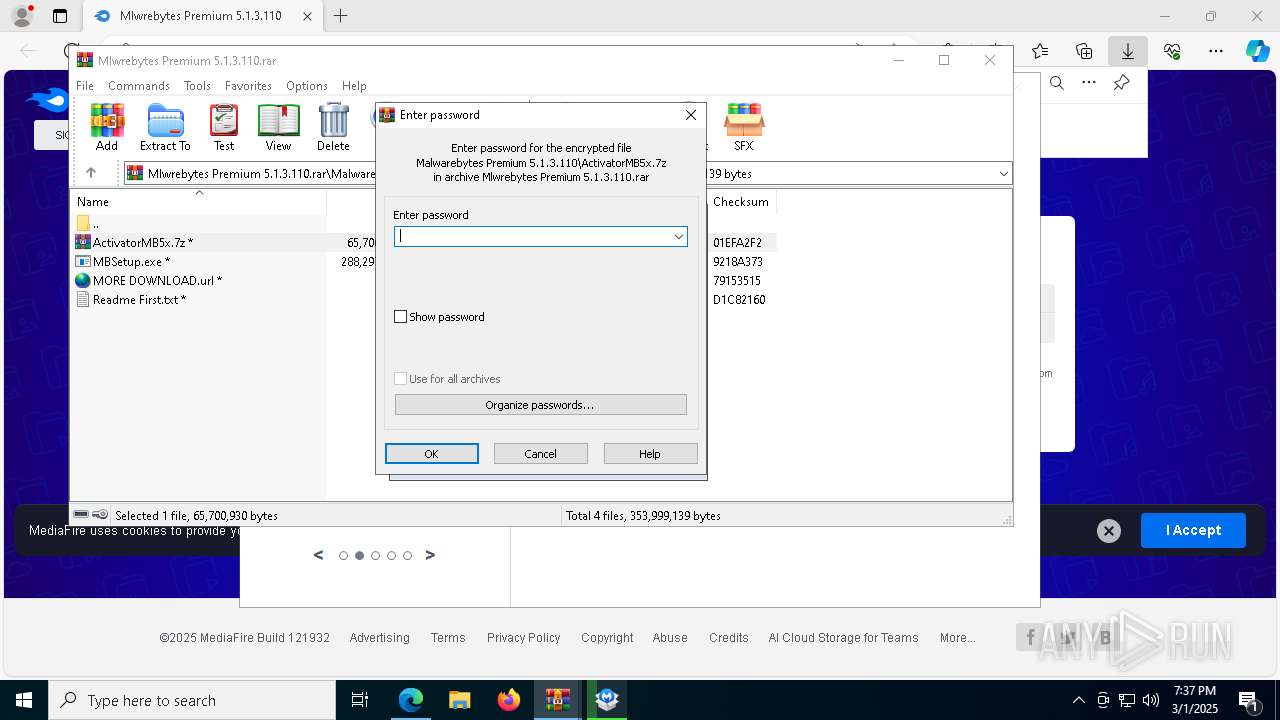
Task: Go to next carousel slide arrow
Action: click(x=430, y=555)
